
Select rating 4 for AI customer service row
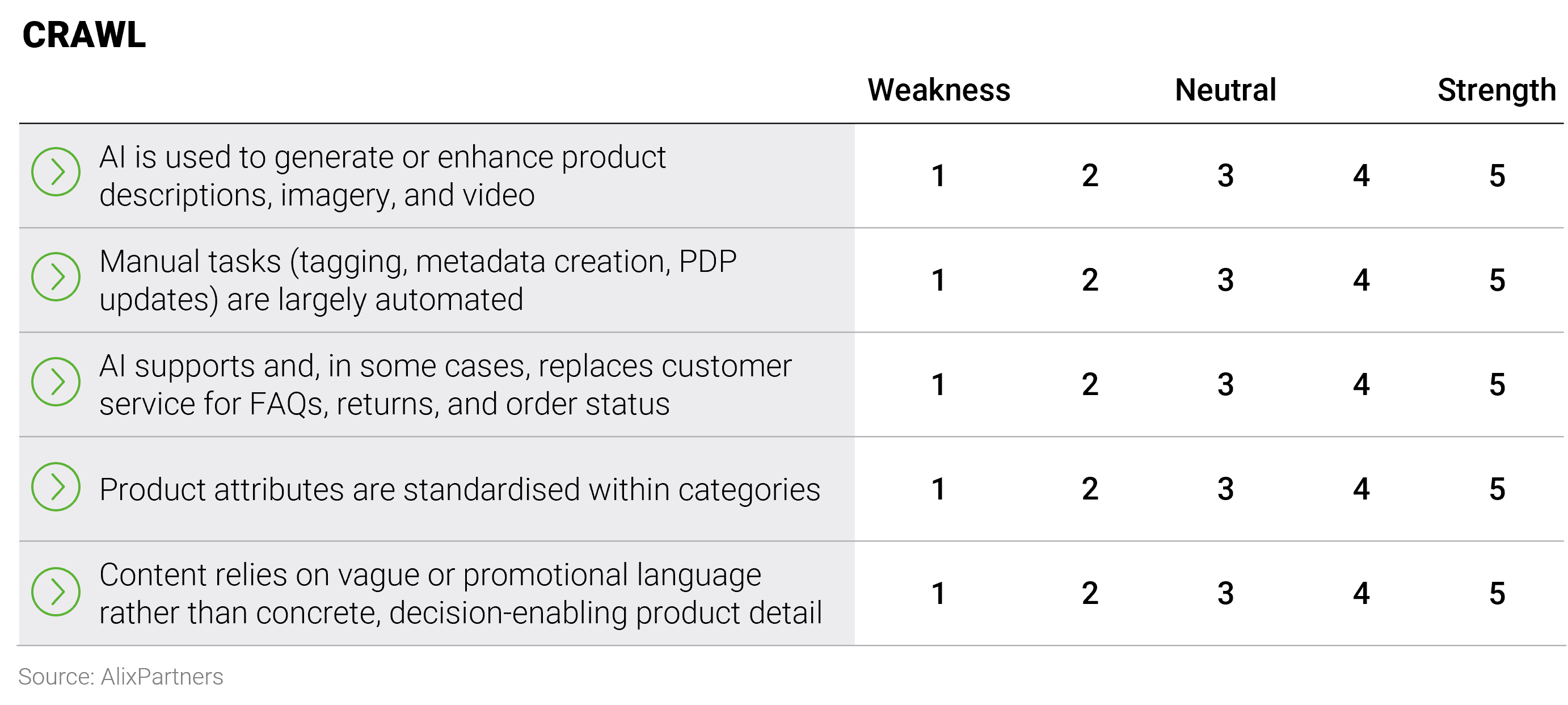[1361, 385]
